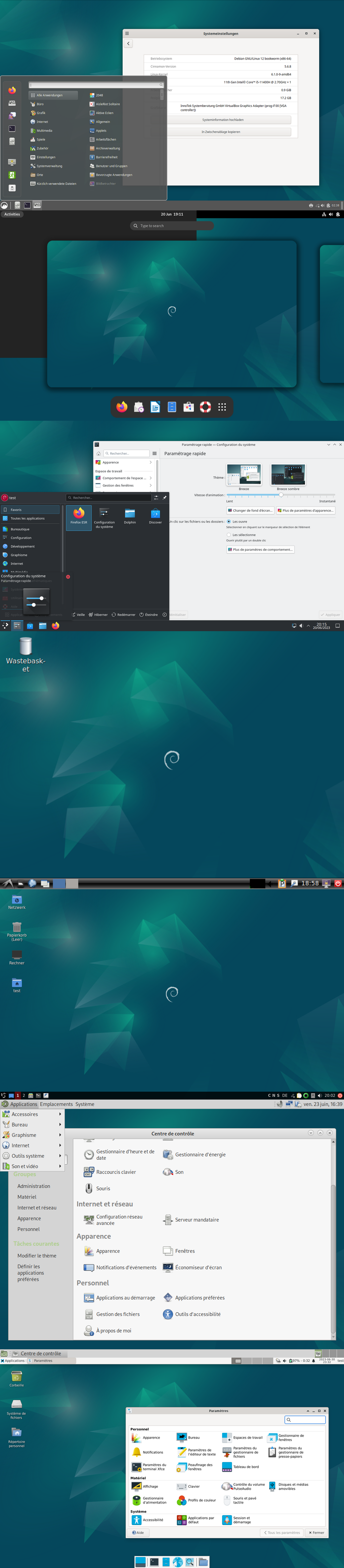
Task: Open Contrôle du volume PulseAudio settings
Action: (x=244, y=1486)
